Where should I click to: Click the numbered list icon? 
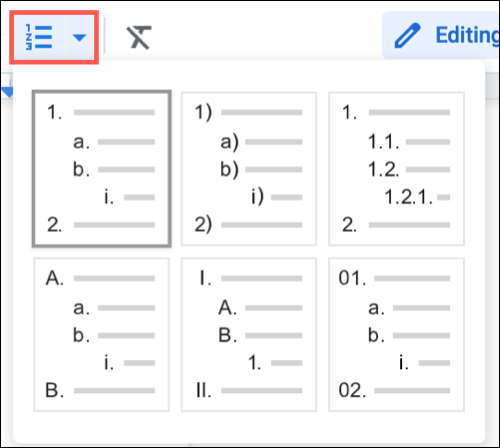(x=39, y=37)
